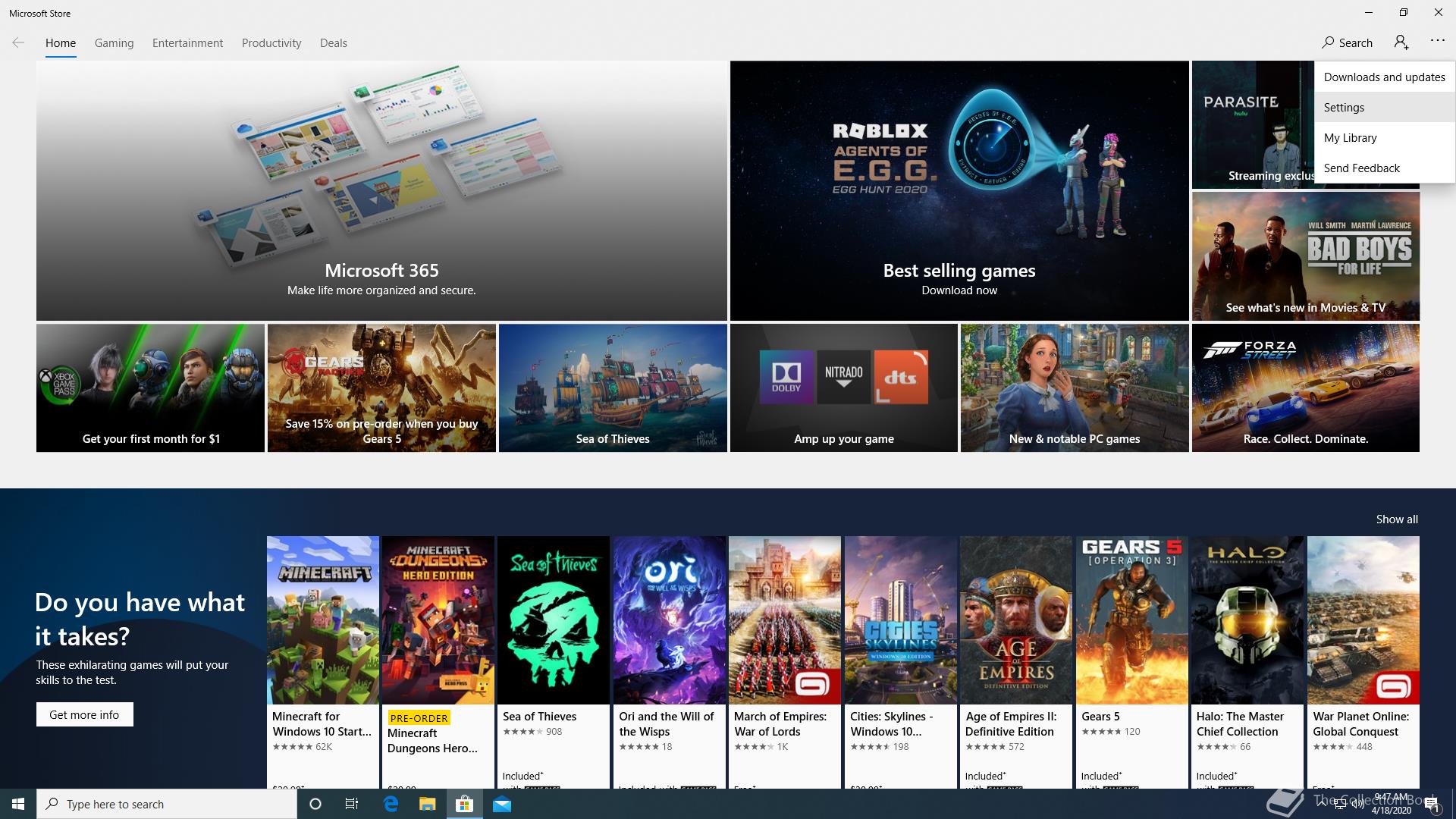Open the See more ellipsis menu
Viewport: 1456px width, 819px height.
coord(1438,41)
